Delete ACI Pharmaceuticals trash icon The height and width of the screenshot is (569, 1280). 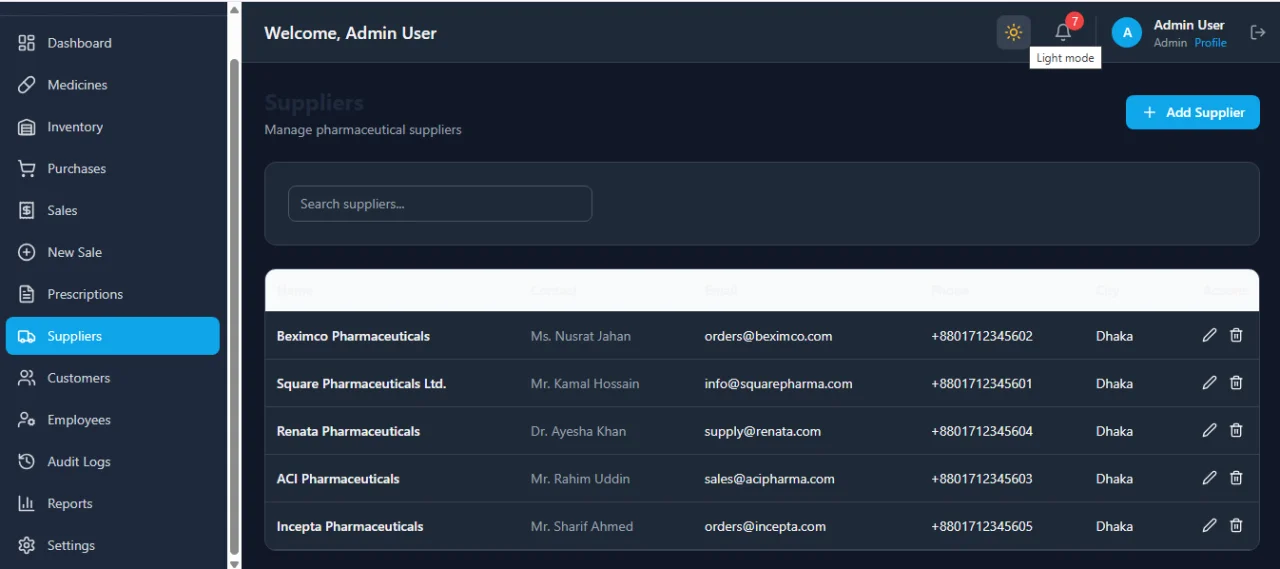pos(1236,478)
